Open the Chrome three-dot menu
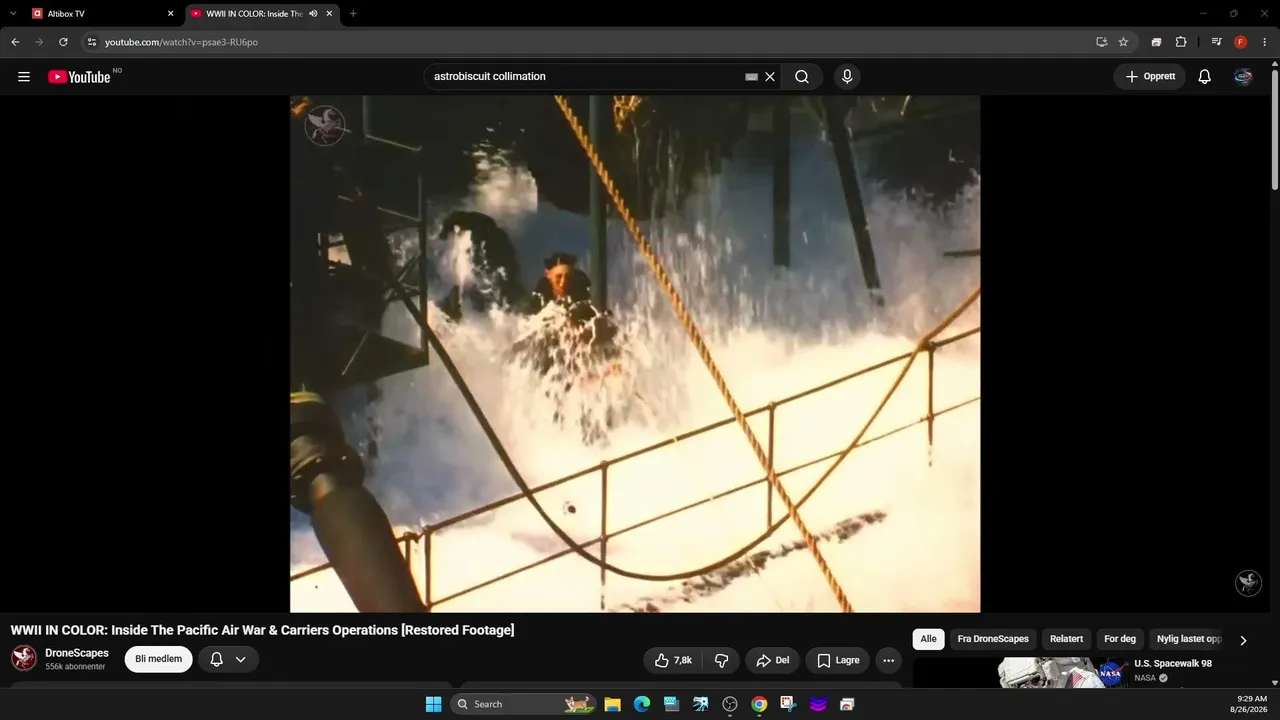 coord(1265,42)
